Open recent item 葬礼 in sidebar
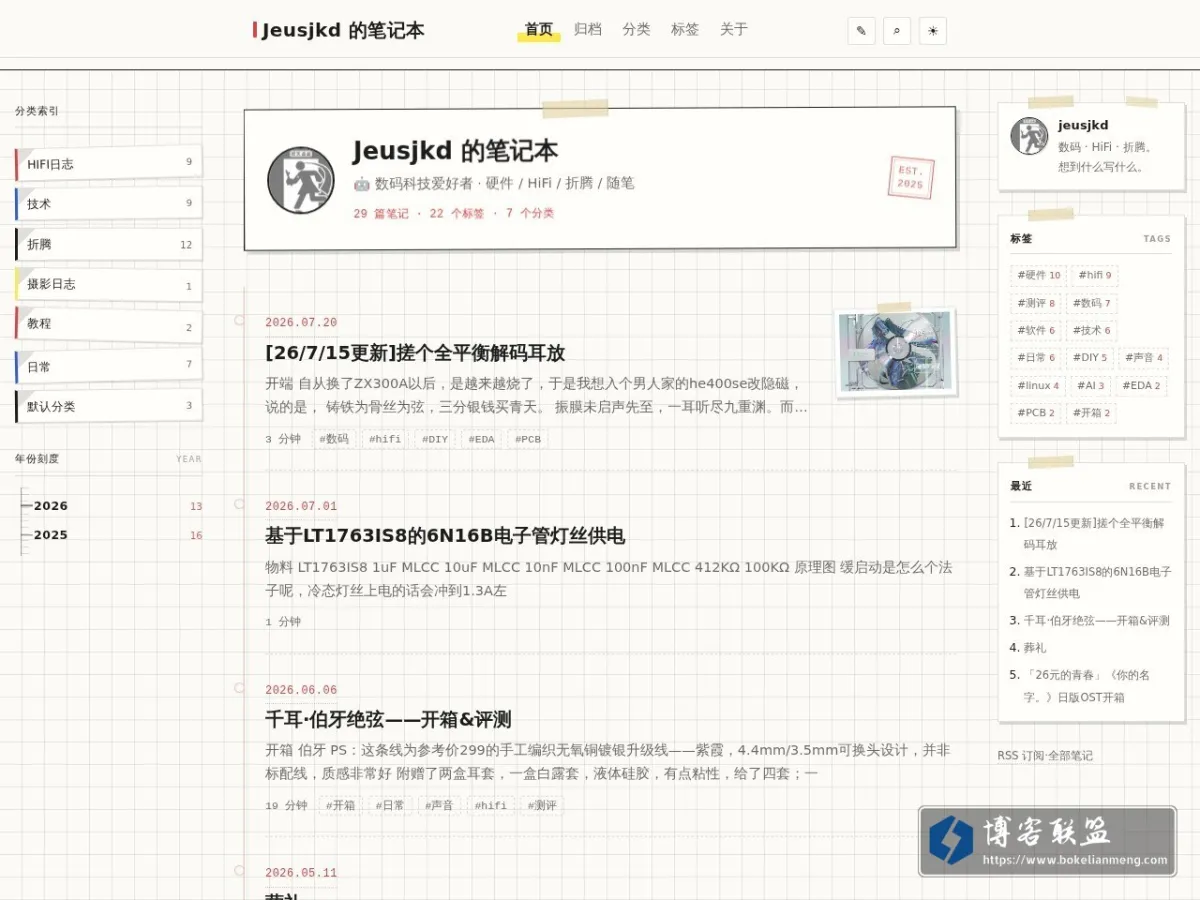This screenshot has height=900, width=1200. tap(1035, 648)
